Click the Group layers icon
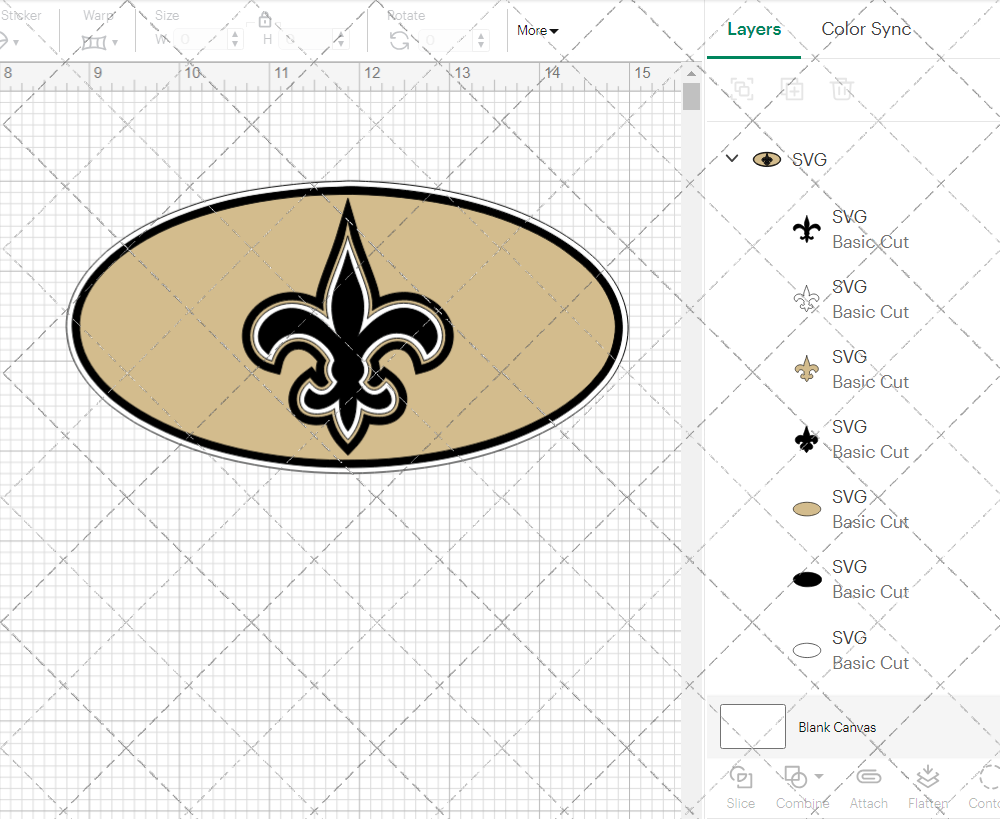The image size is (1000, 819). (x=742, y=89)
